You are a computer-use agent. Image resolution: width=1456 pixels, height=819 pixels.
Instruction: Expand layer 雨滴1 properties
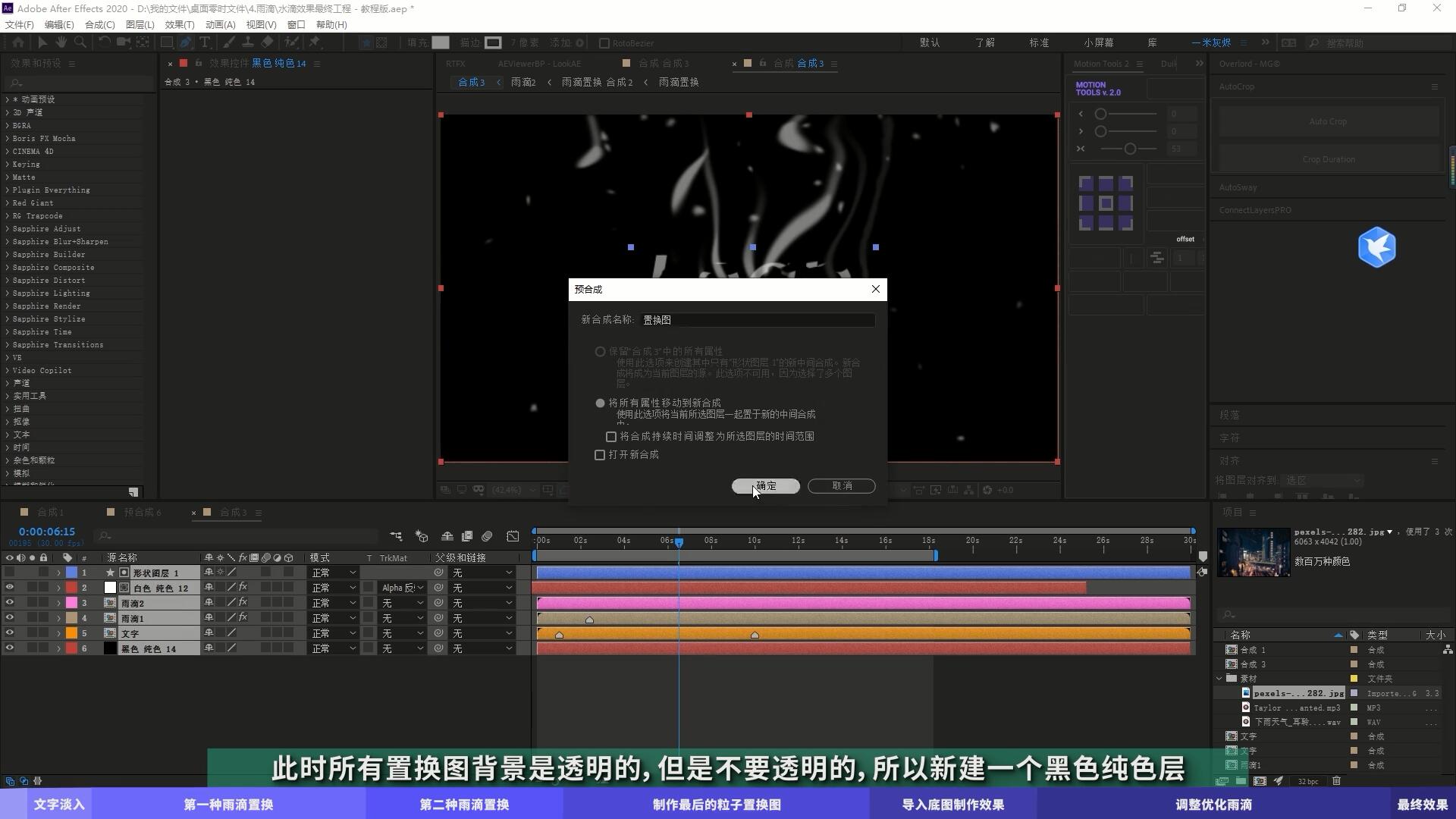58,618
